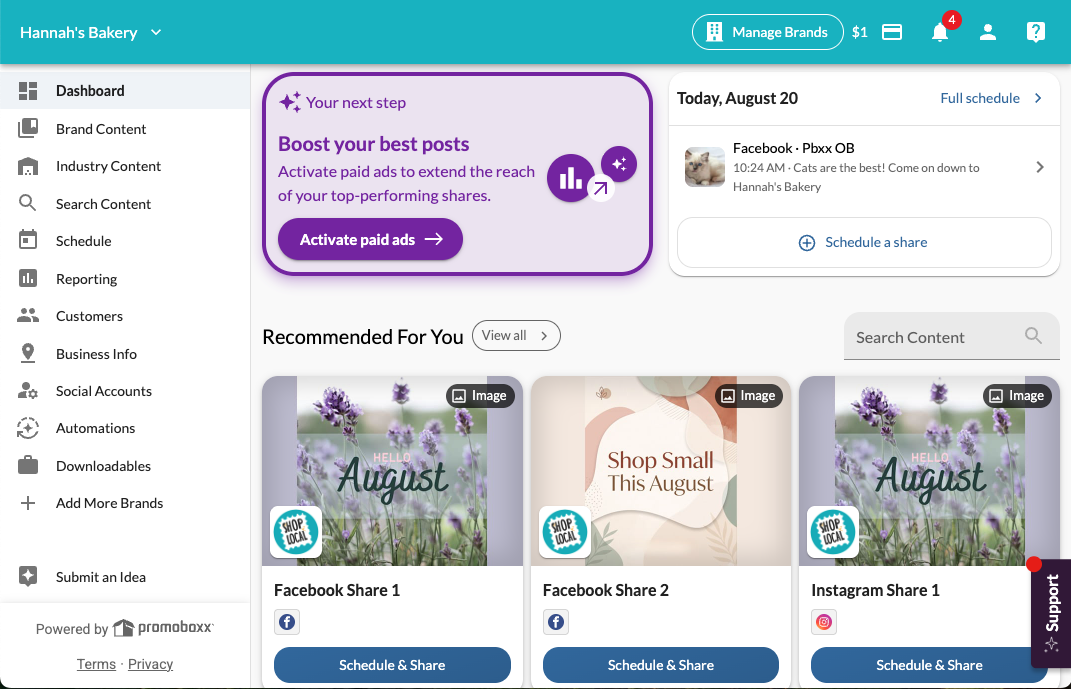This screenshot has height=689, width=1071.
Task: Open the Support side tab
Action: pyautogui.click(x=1051, y=613)
